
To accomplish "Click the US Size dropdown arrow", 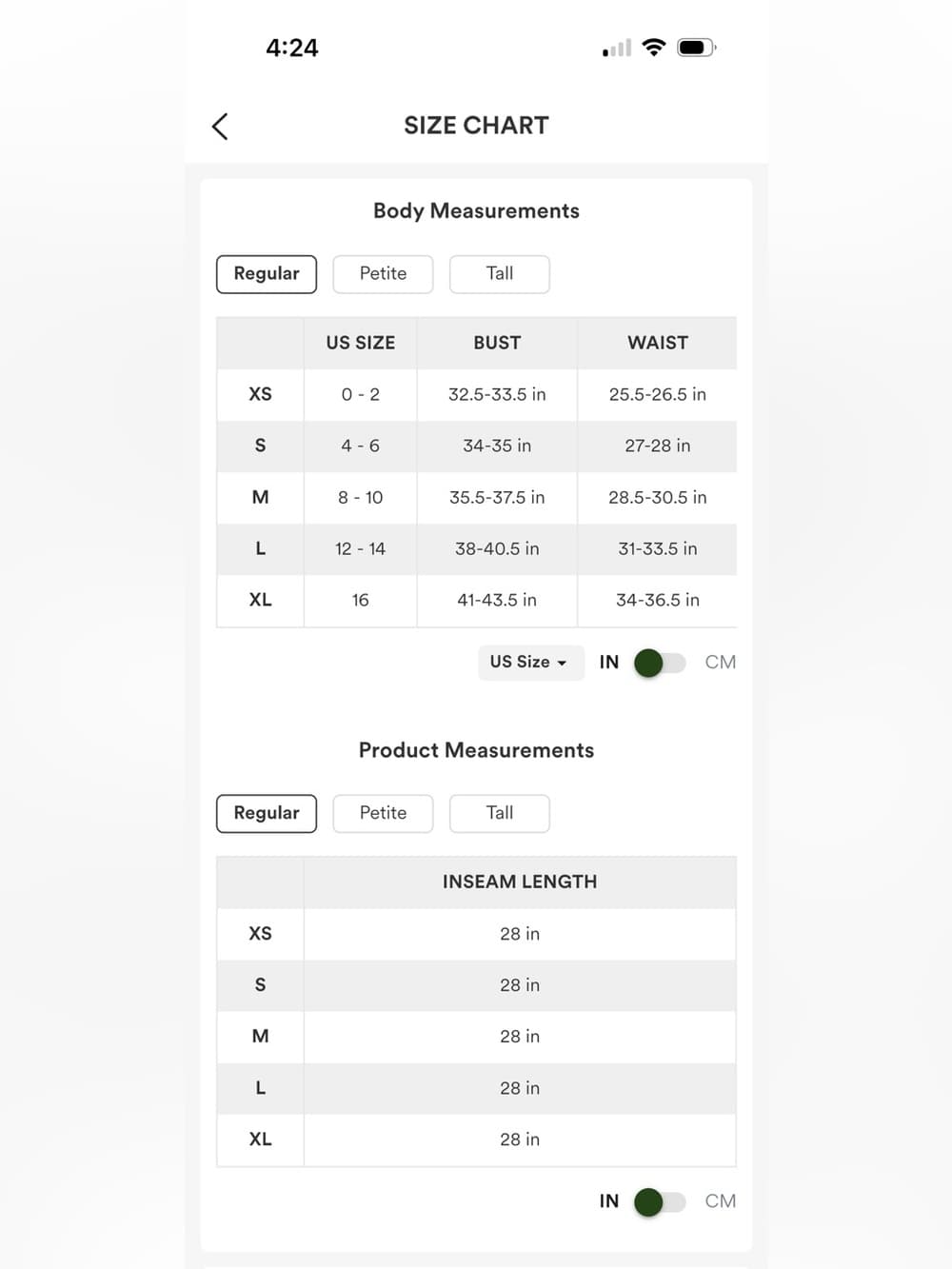I will pyautogui.click(x=562, y=664).
